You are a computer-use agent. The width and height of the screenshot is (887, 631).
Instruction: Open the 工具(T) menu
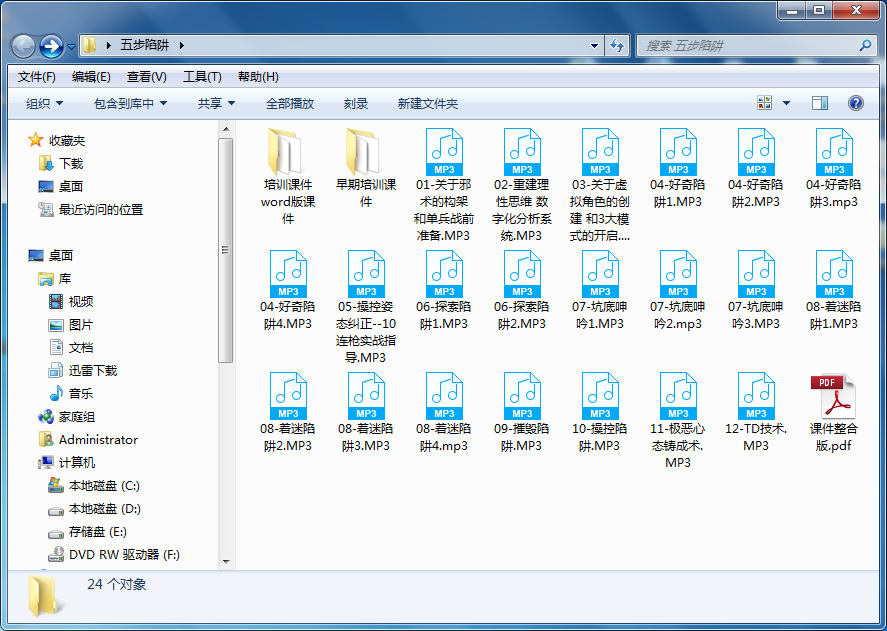pos(202,77)
